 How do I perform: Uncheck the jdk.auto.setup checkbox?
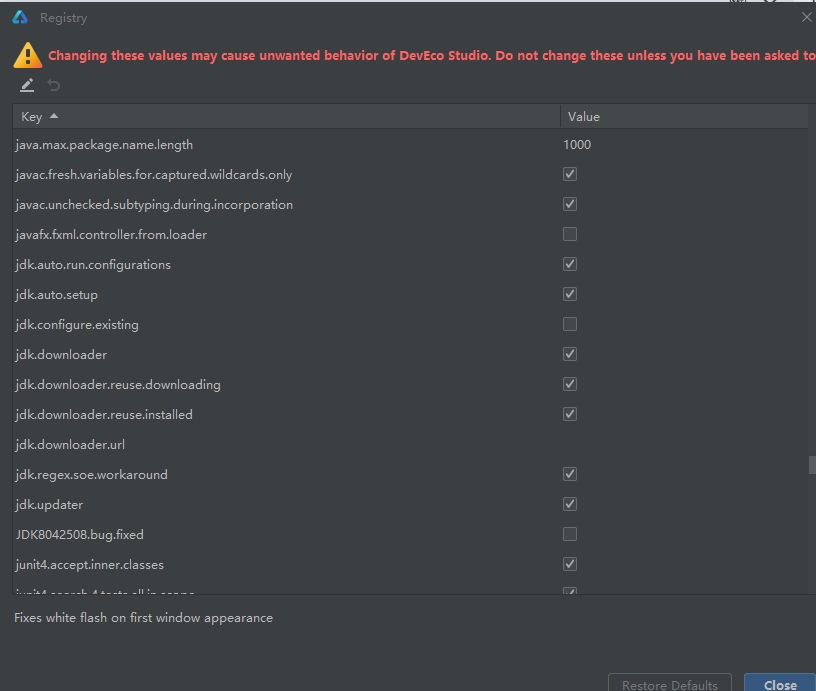pyautogui.click(x=570, y=294)
